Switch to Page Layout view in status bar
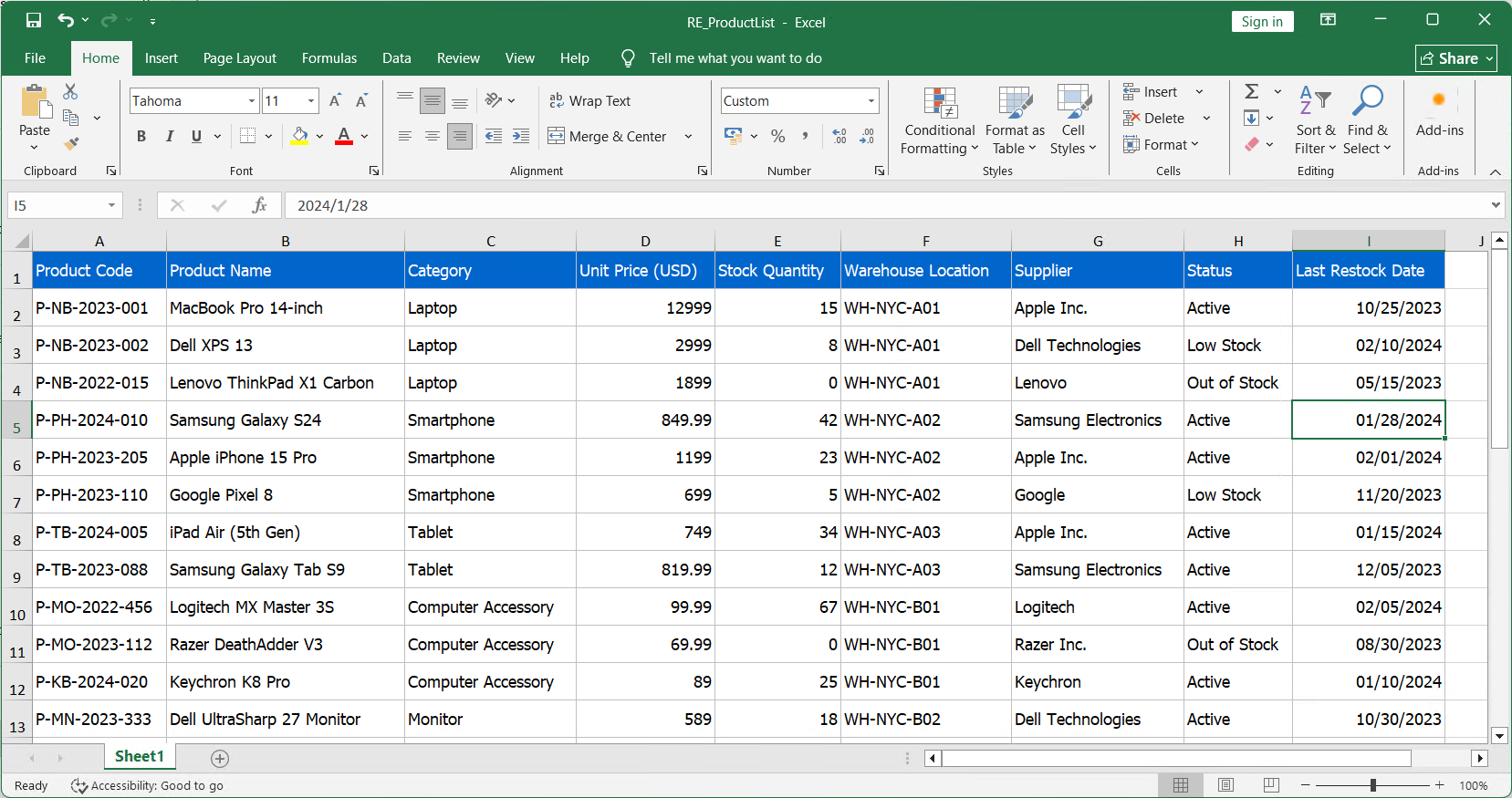This screenshot has width=1512, height=798. point(1225,785)
